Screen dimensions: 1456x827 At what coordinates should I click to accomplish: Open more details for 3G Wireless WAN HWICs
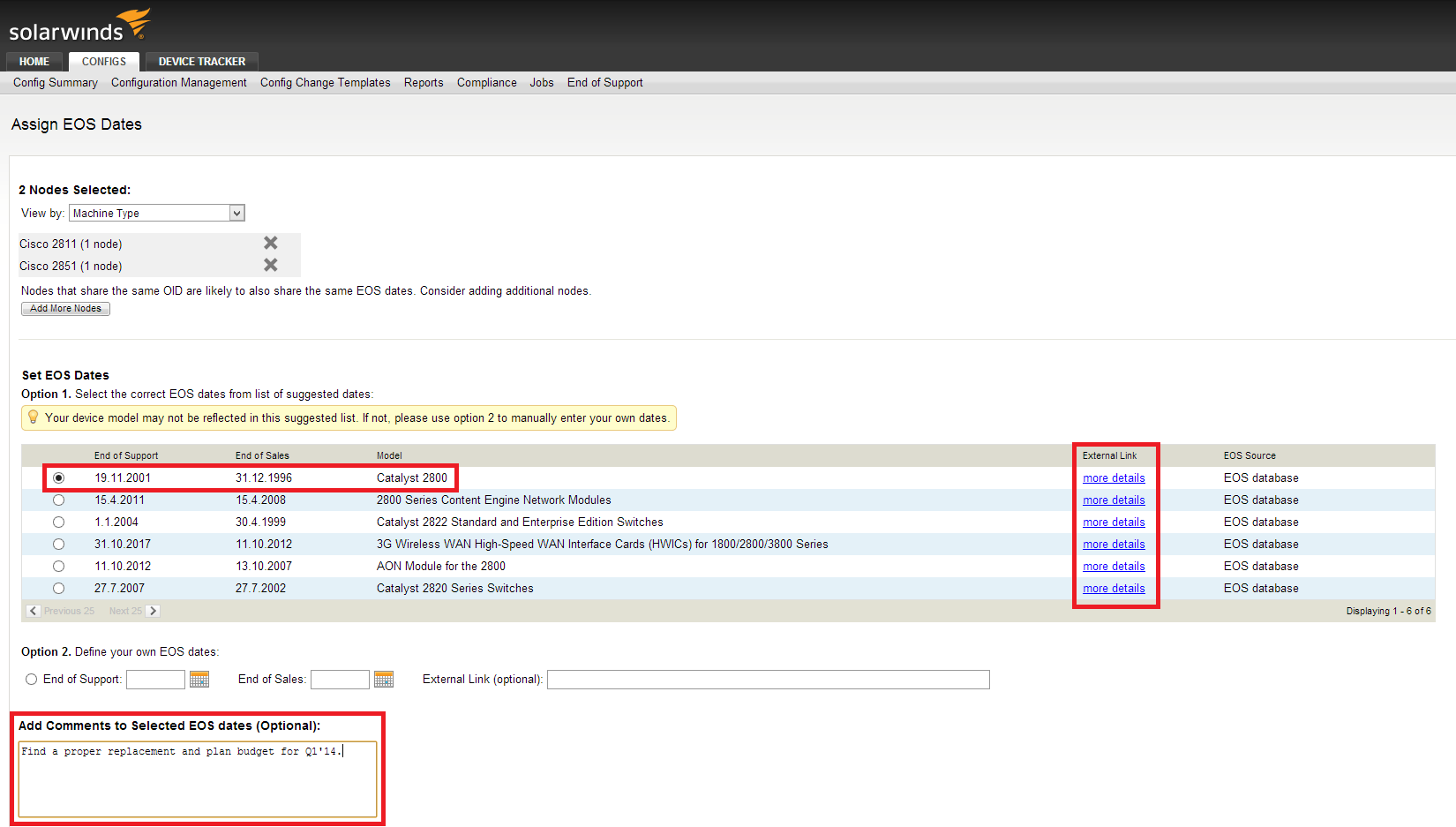[x=1114, y=545]
